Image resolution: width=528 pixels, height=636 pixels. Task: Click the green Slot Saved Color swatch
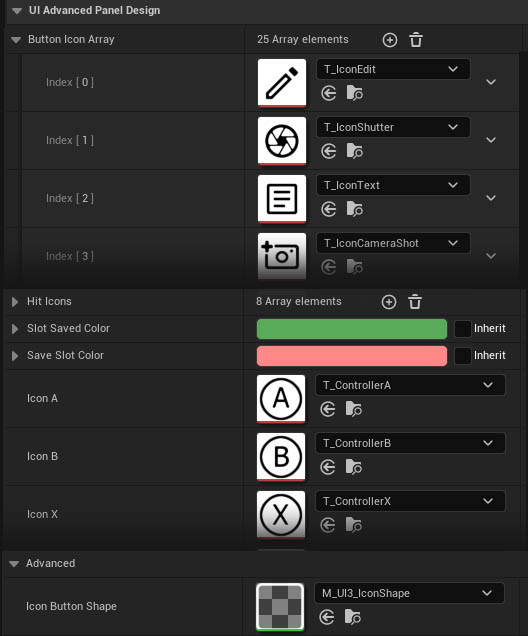(x=352, y=329)
